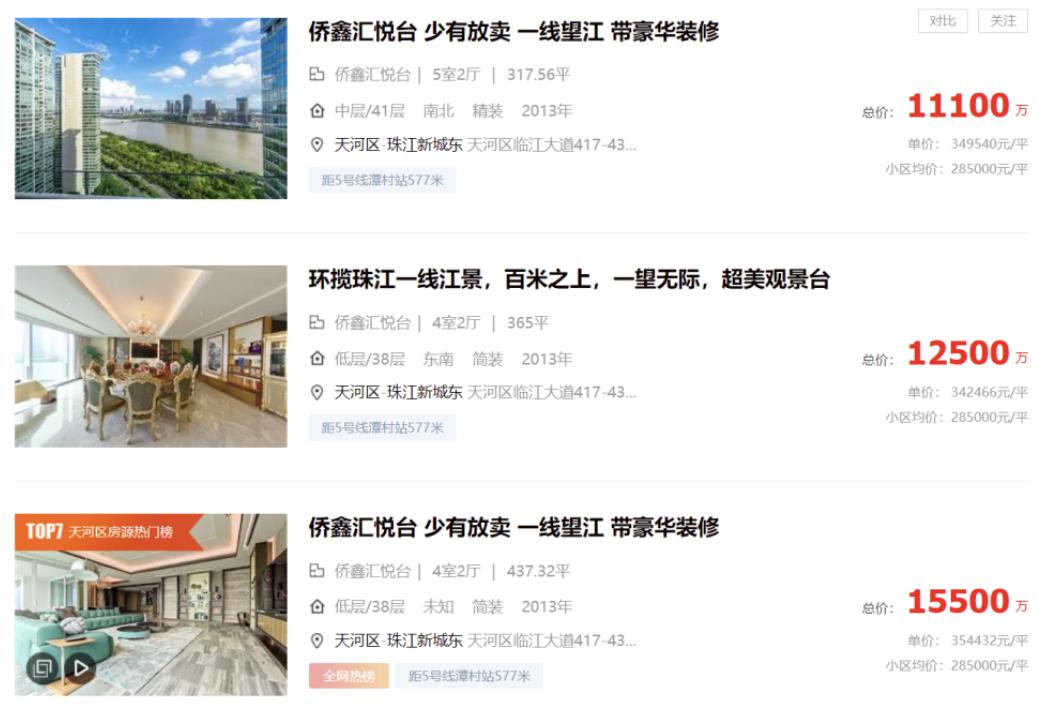Click the TOP7 天河区房源热门榜 banner
The image size is (1056, 708).
108,532
